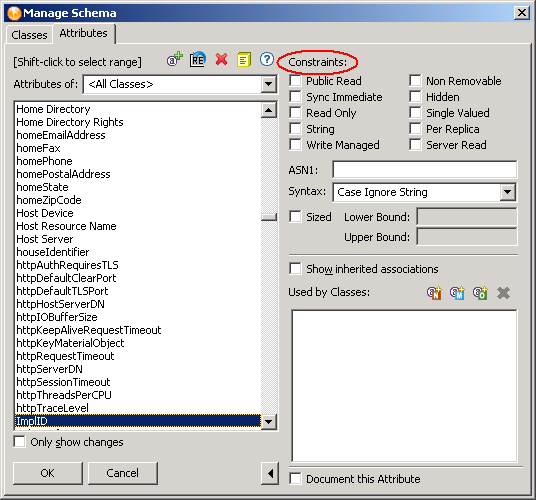Close the Manage Schema dialog
536x500 pixels.
[522, 13]
